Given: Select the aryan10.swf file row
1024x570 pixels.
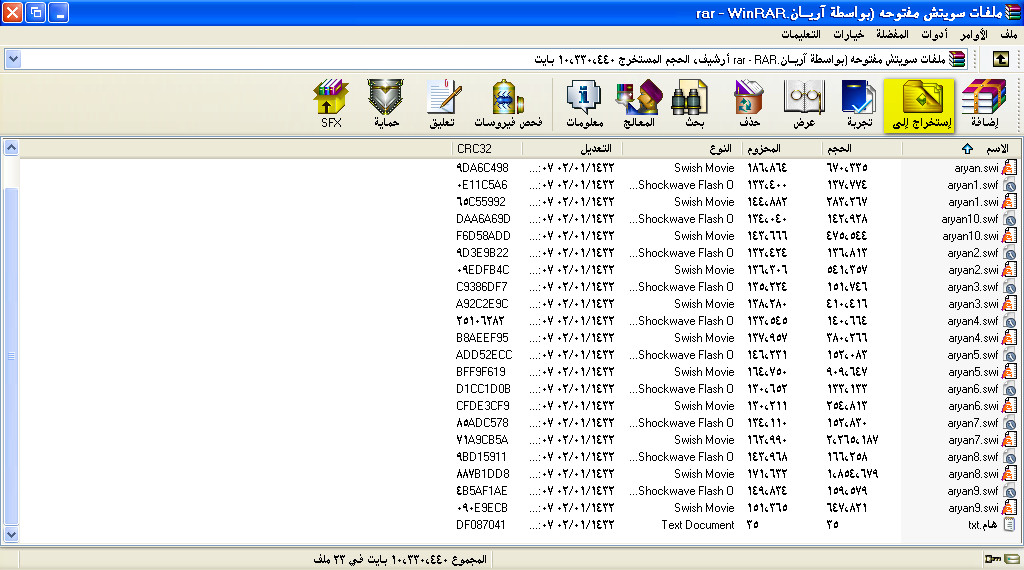Looking at the screenshot, I should tap(972, 219).
